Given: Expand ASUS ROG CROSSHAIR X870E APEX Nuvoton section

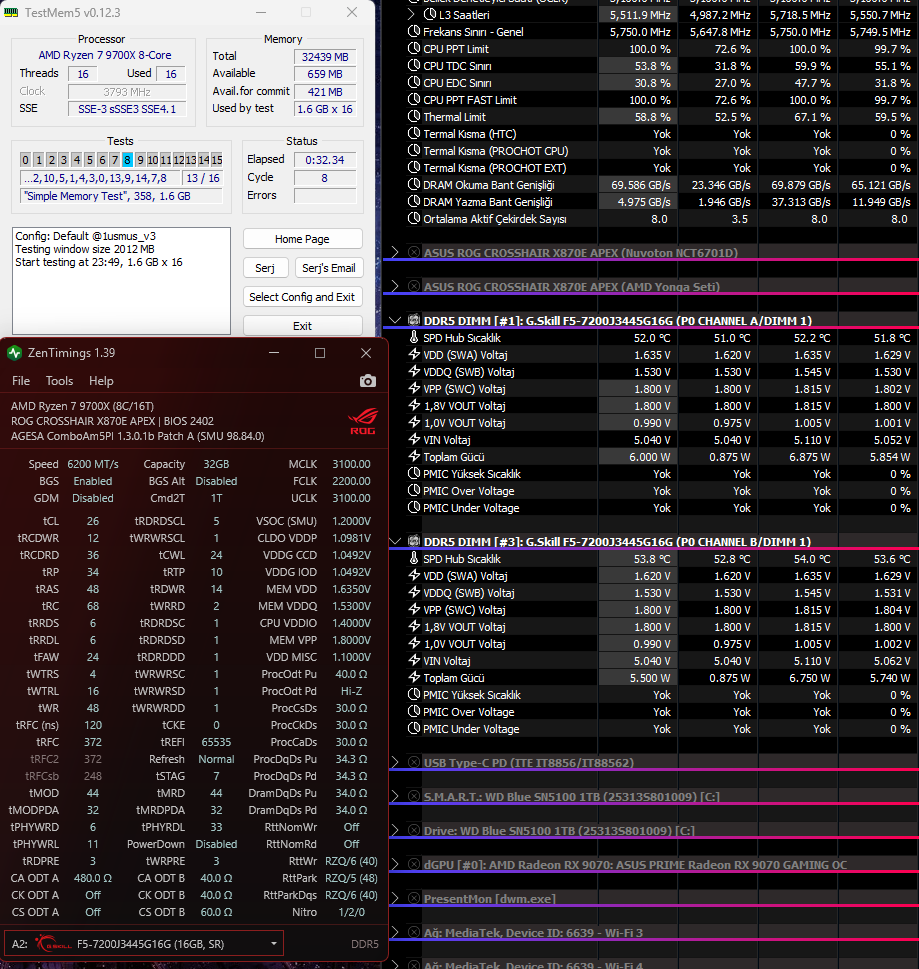Looking at the screenshot, I should click(x=395, y=252).
